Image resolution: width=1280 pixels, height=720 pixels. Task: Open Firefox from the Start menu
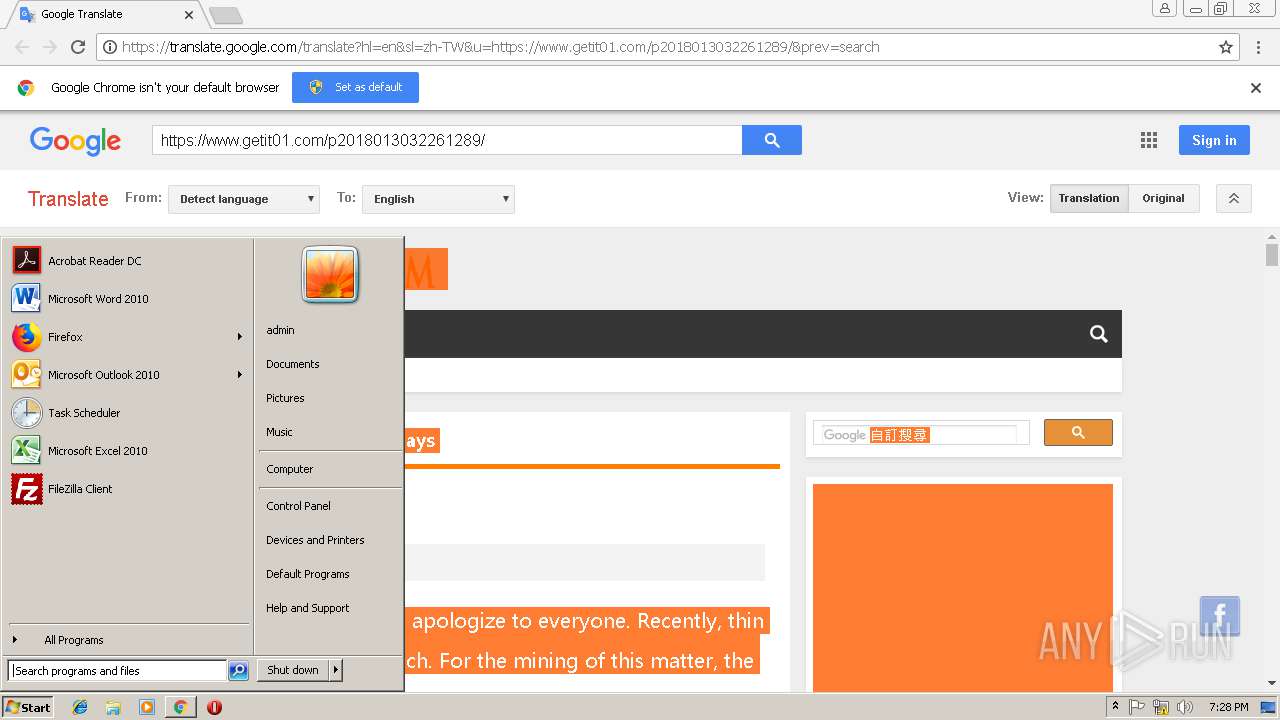point(127,337)
